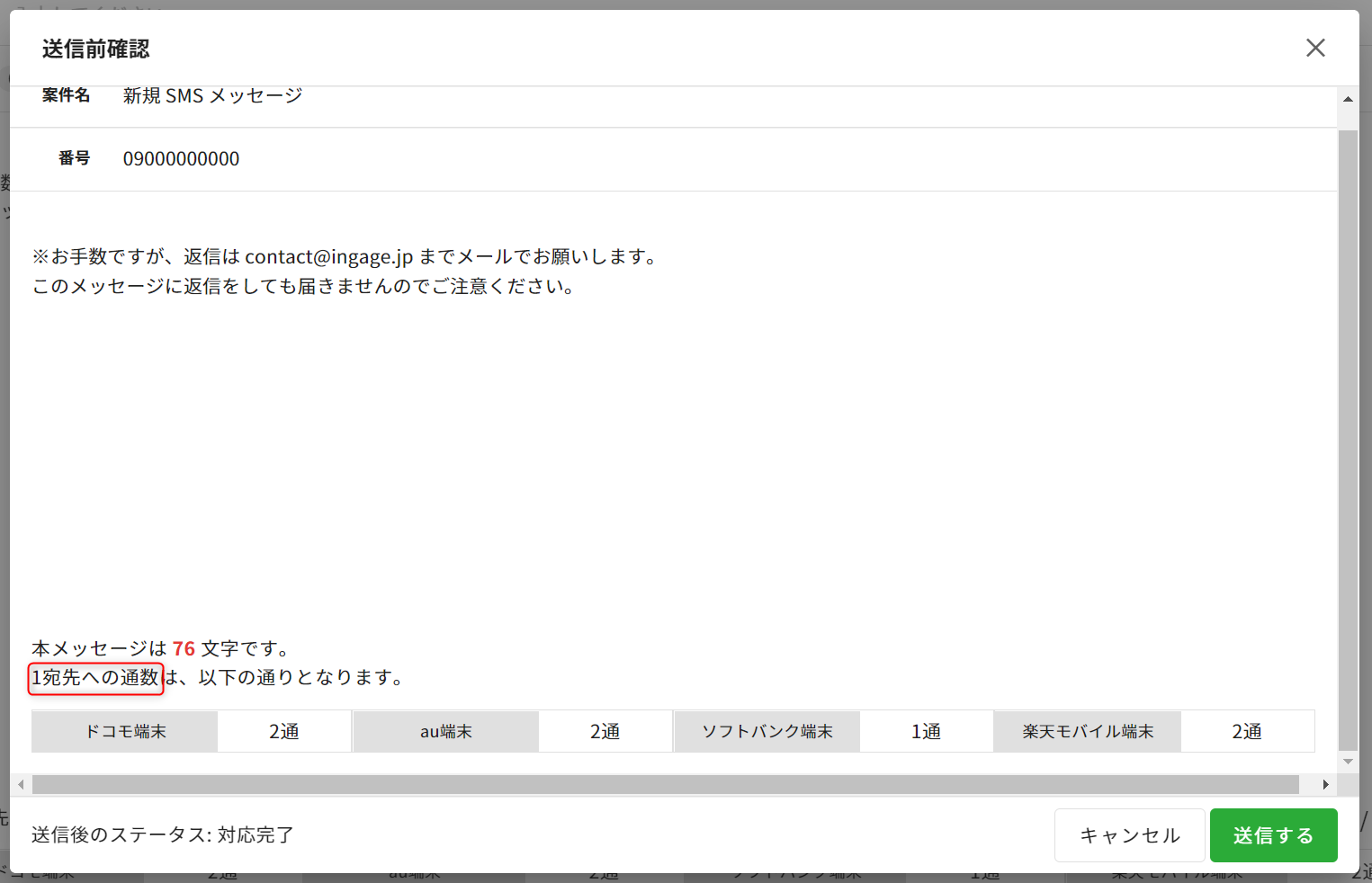Click the horizontal scrollbar left arrow
Screen dimensions: 1372x883
(x=21, y=785)
